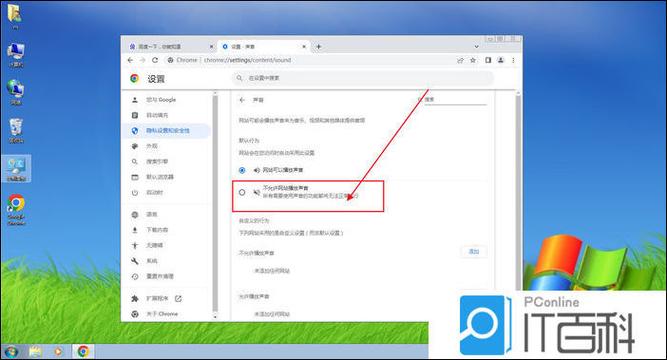Toggle the side panel icon in toolbar
Screen dimensions: 667x360
coord(488,60)
